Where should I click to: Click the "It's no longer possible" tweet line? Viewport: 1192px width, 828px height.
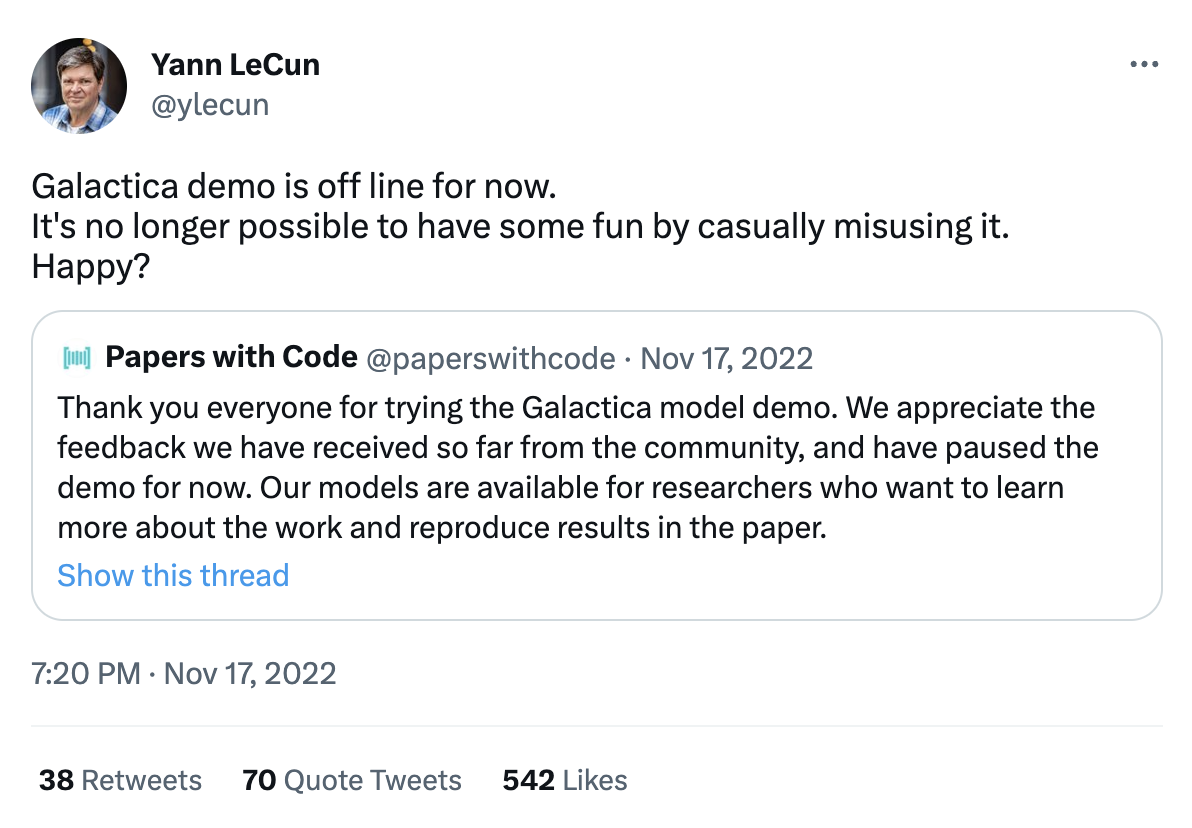(x=520, y=227)
